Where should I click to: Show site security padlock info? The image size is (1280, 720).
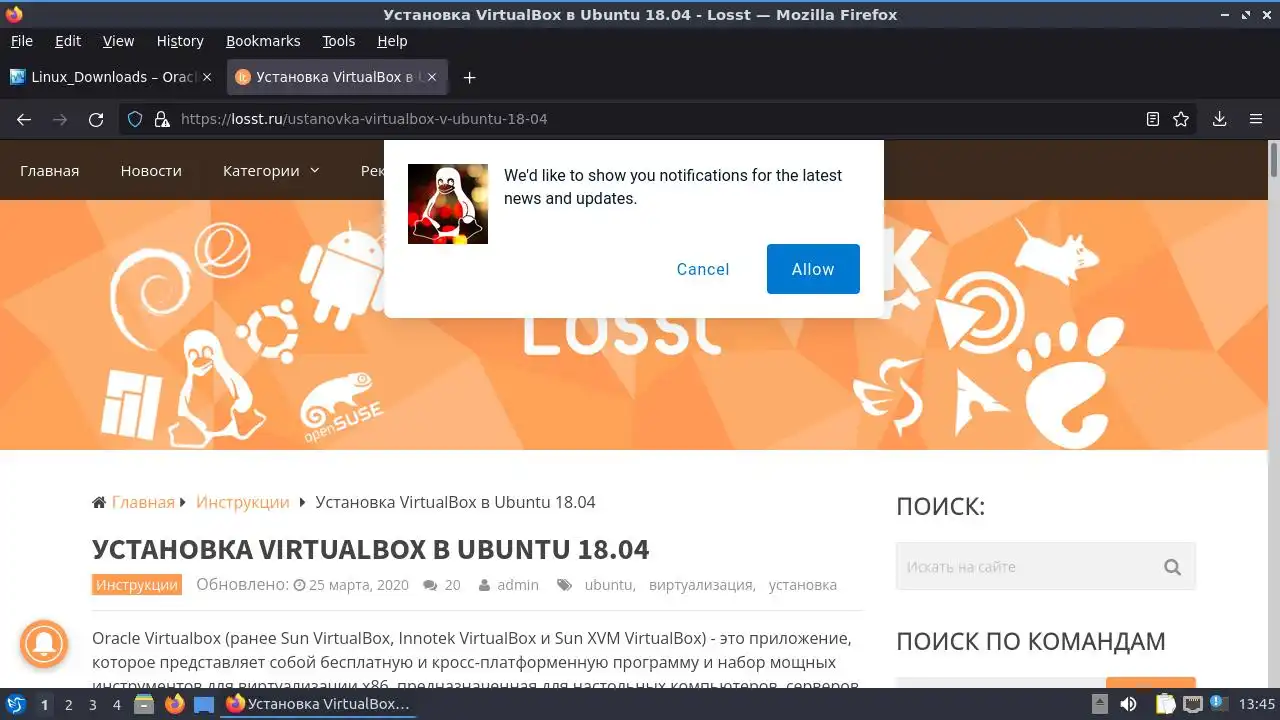click(x=162, y=119)
